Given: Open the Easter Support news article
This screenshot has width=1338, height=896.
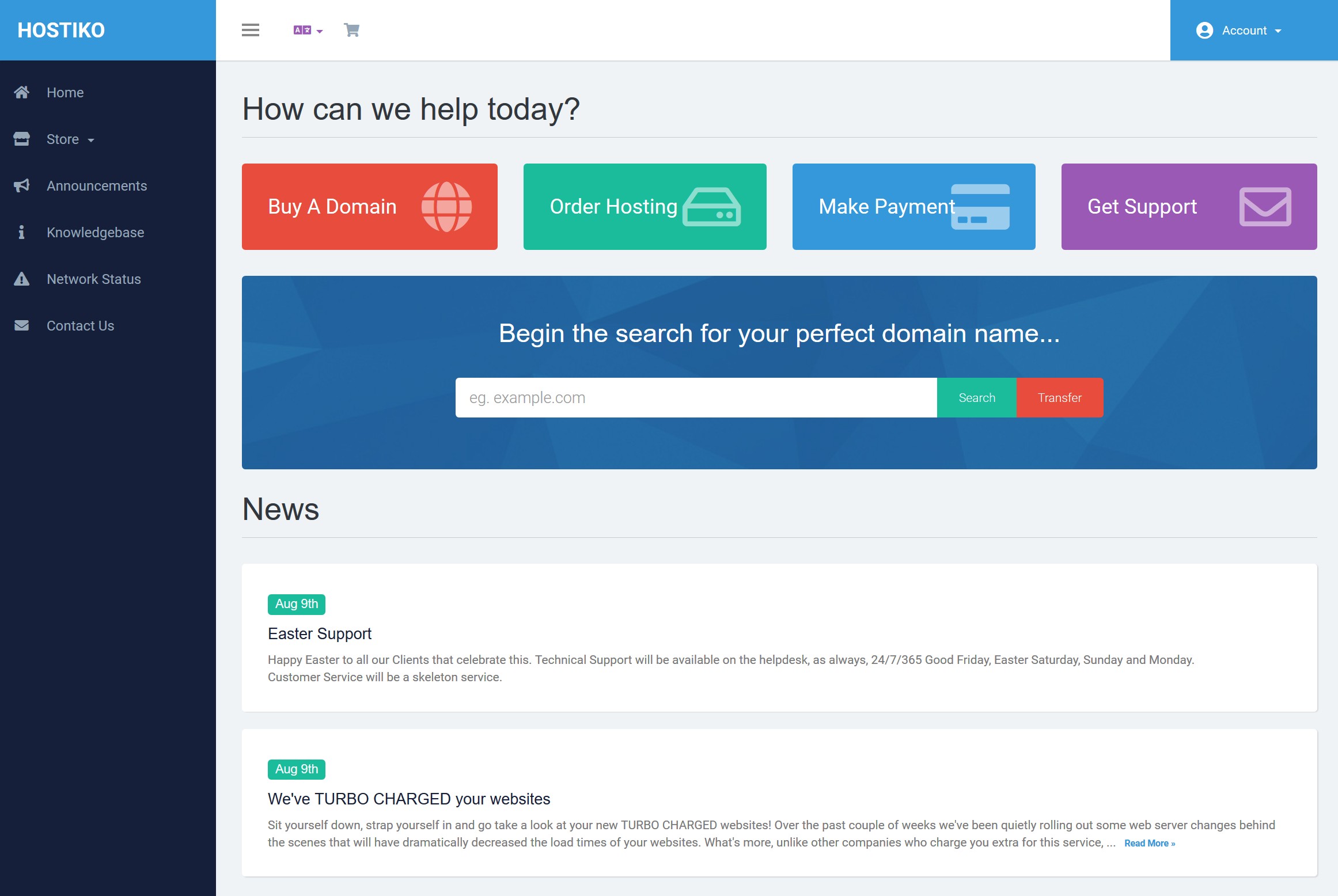Looking at the screenshot, I should tap(320, 634).
